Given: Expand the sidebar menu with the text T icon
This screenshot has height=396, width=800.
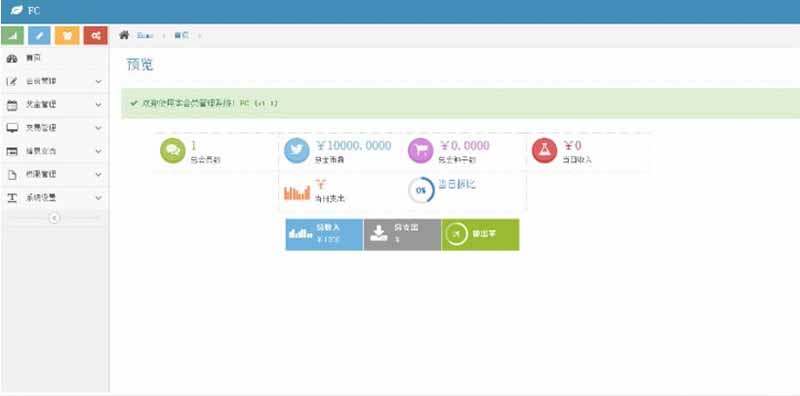Looking at the screenshot, I should tap(55, 197).
